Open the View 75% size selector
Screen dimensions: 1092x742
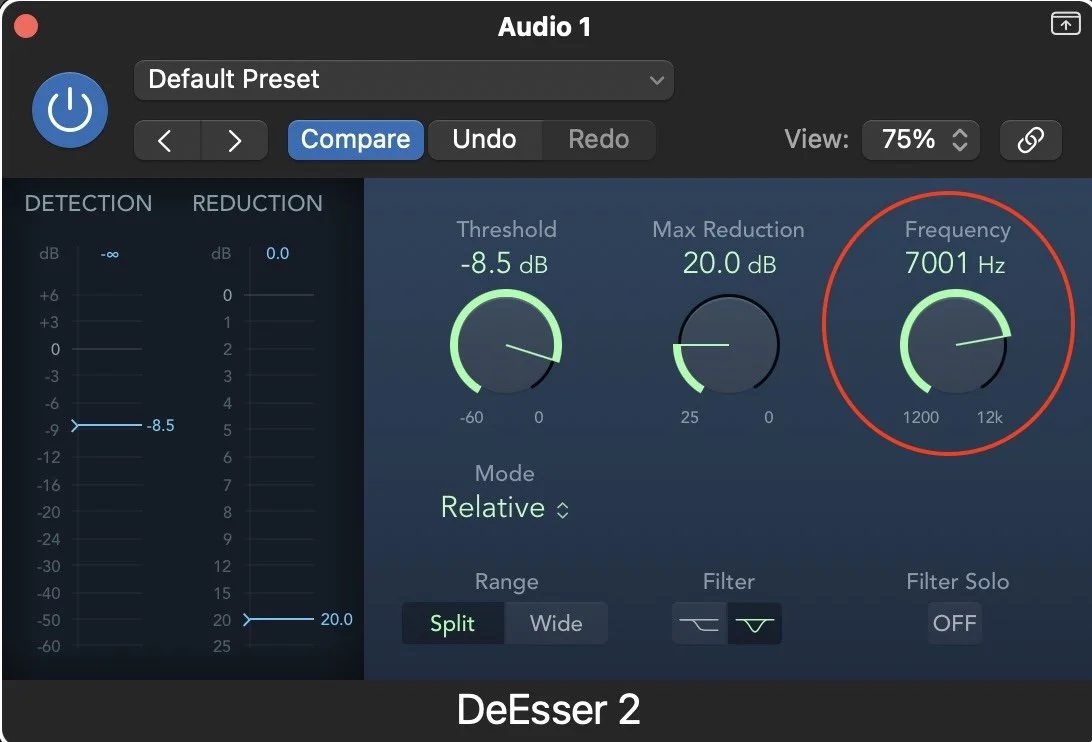[x=921, y=140]
